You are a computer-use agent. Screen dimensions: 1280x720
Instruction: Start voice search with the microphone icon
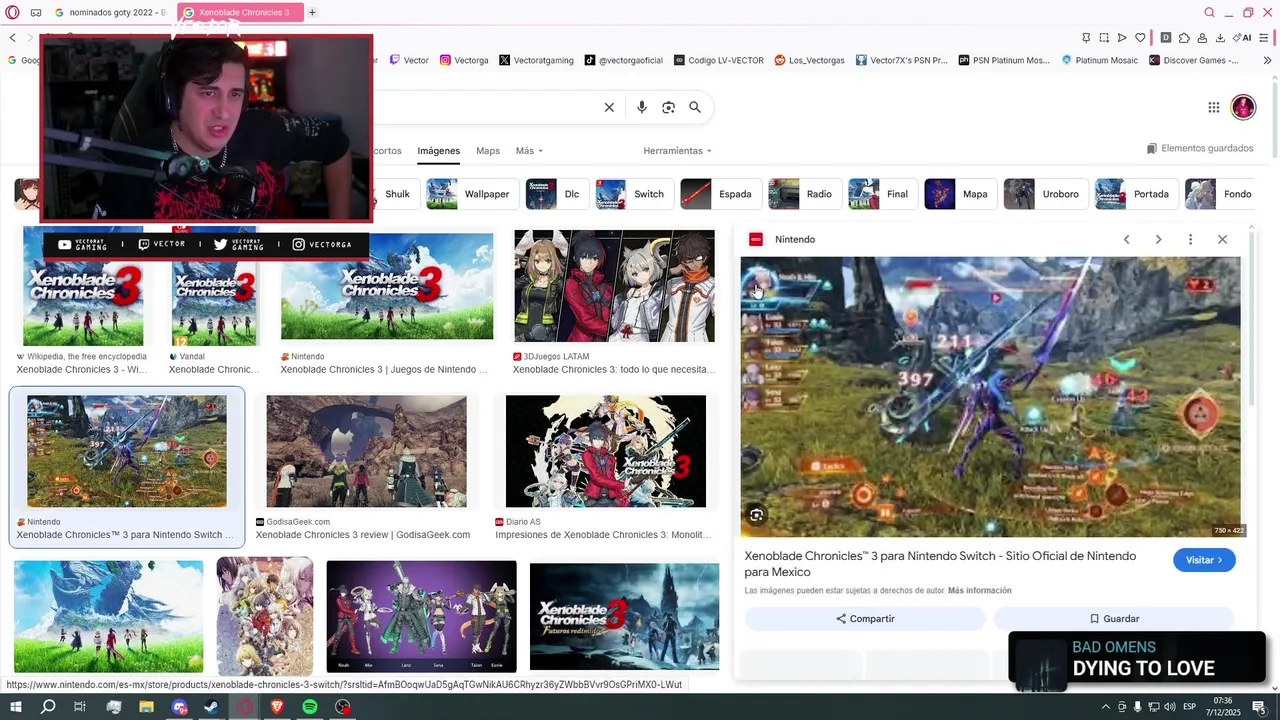coord(642,107)
